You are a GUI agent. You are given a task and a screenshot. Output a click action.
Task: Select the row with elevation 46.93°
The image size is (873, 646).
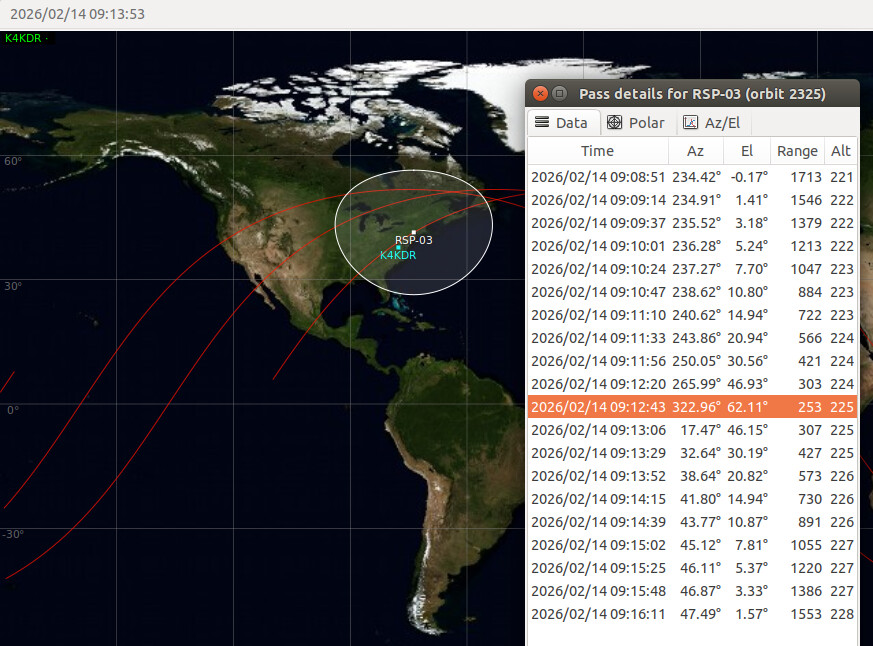pyautogui.click(x=690, y=384)
